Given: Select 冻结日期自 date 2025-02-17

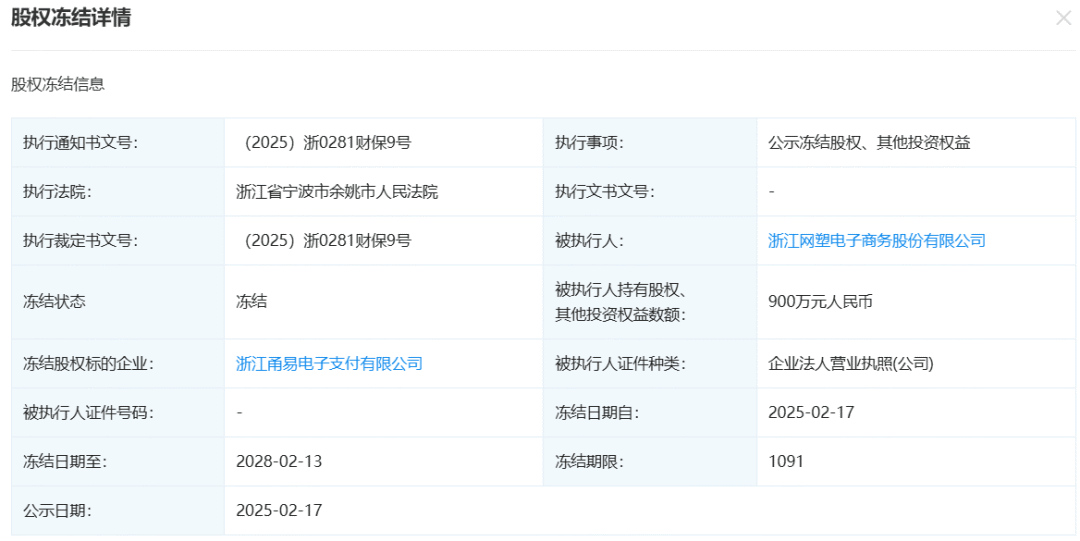Looking at the screenshot, I should point(811,412).
